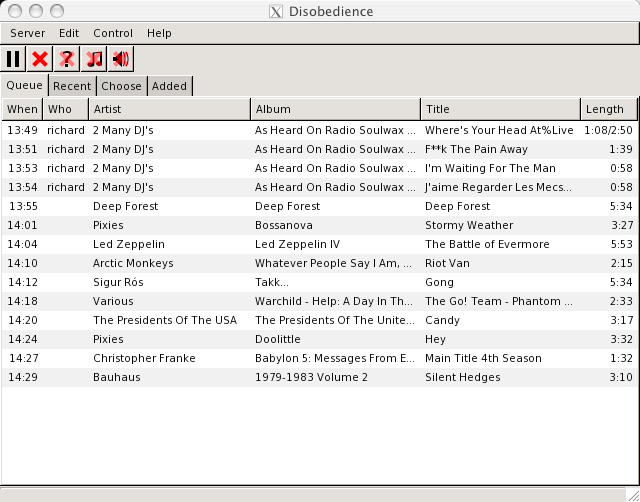
Task: Click album Takk...
Action: point(271,282)
